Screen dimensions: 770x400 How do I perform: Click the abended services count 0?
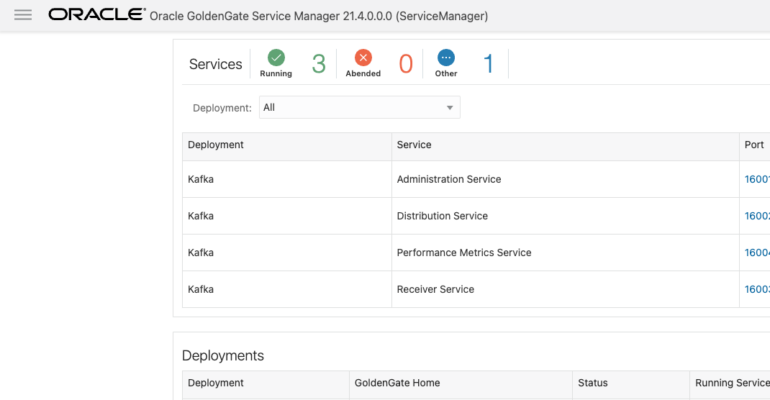[x=406, y=64]
